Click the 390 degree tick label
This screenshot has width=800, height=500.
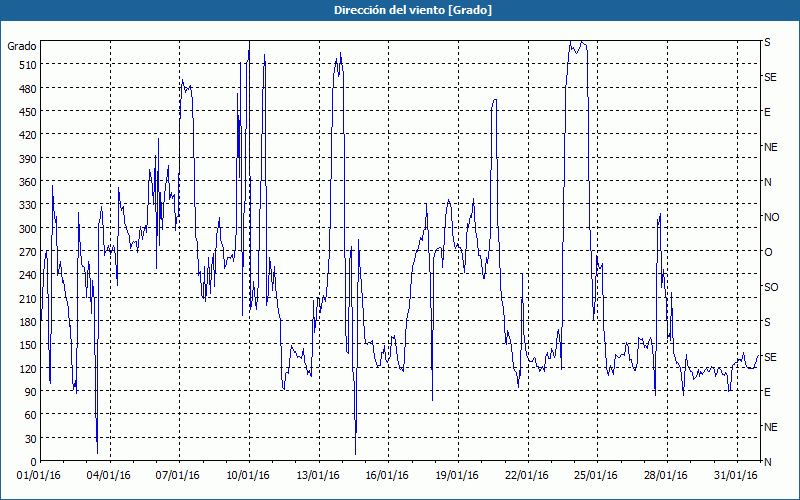coord(27,159)
